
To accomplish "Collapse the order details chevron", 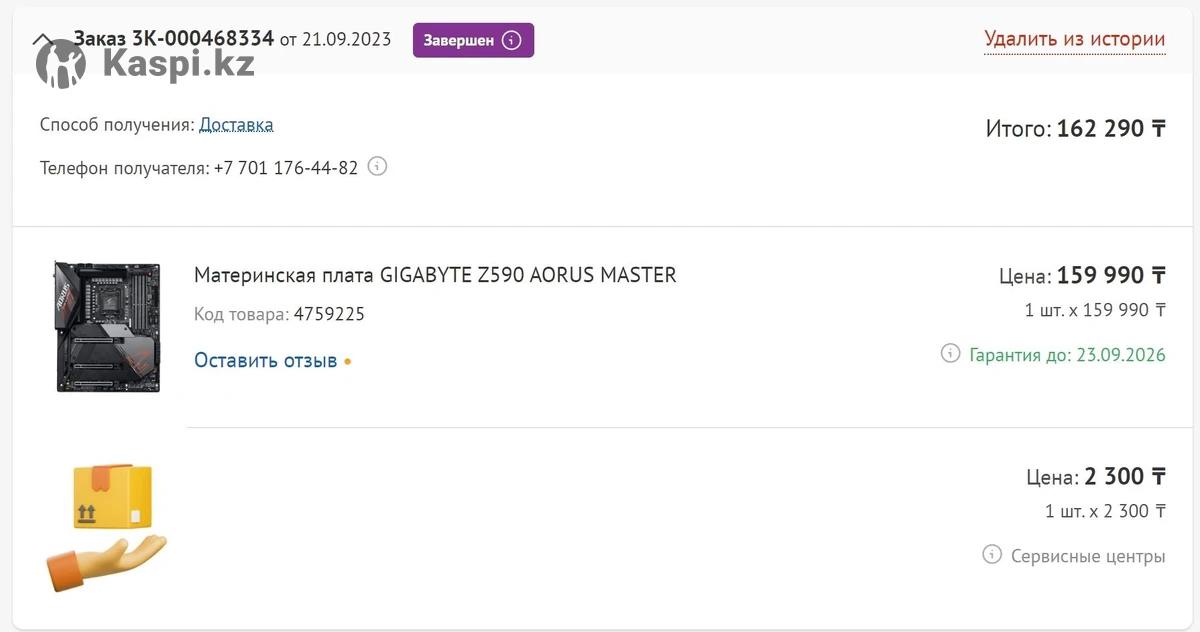I will pyautogui.click(x=43, y=40).
